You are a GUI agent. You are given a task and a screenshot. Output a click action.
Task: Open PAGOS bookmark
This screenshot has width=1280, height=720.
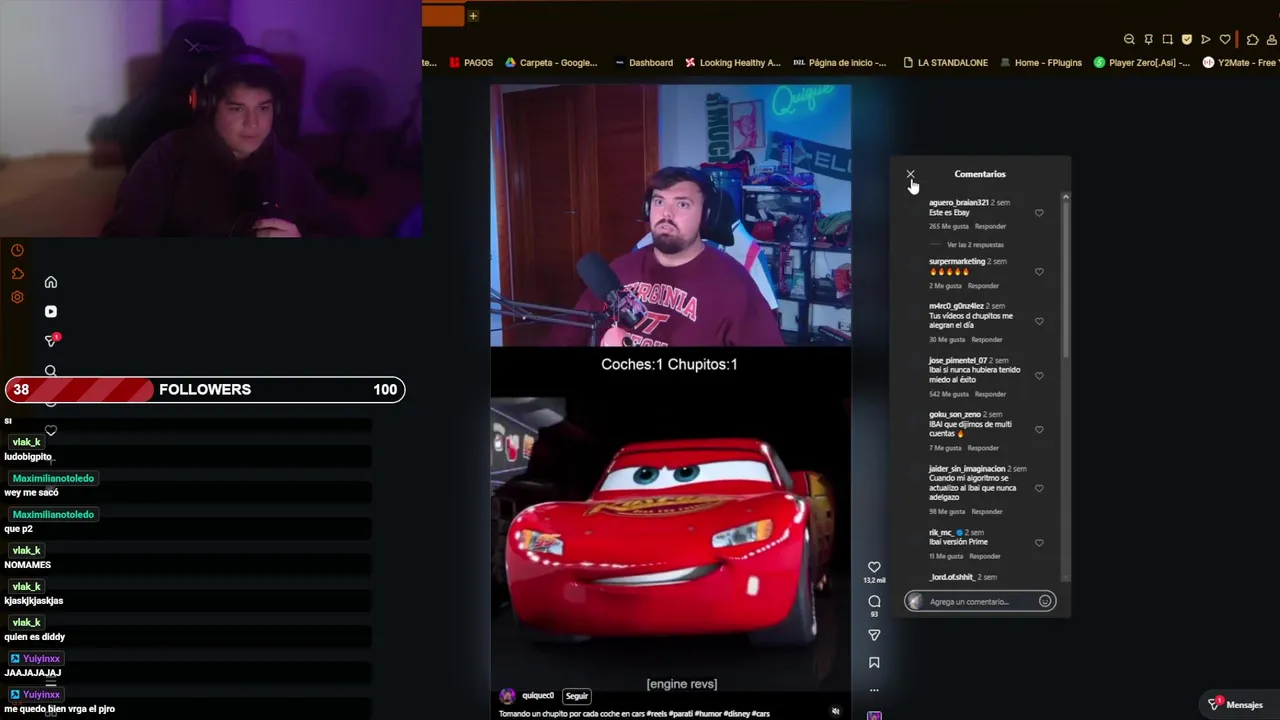pyautogui.click(x=471, y=62)
